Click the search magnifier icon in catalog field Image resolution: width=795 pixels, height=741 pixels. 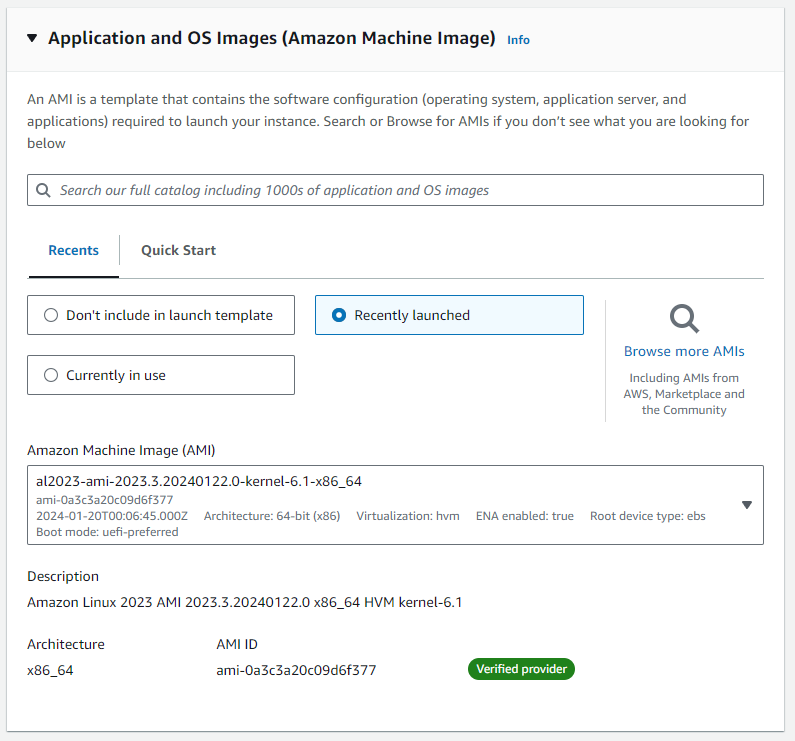[43, 190]
